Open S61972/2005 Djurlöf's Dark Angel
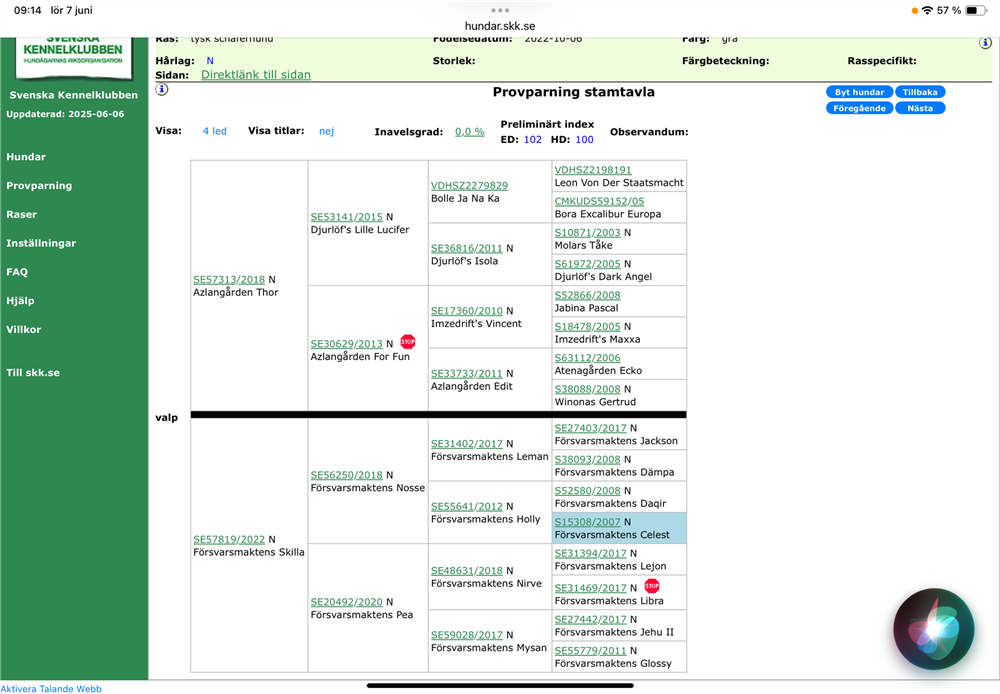 click(x=587, y=263)
